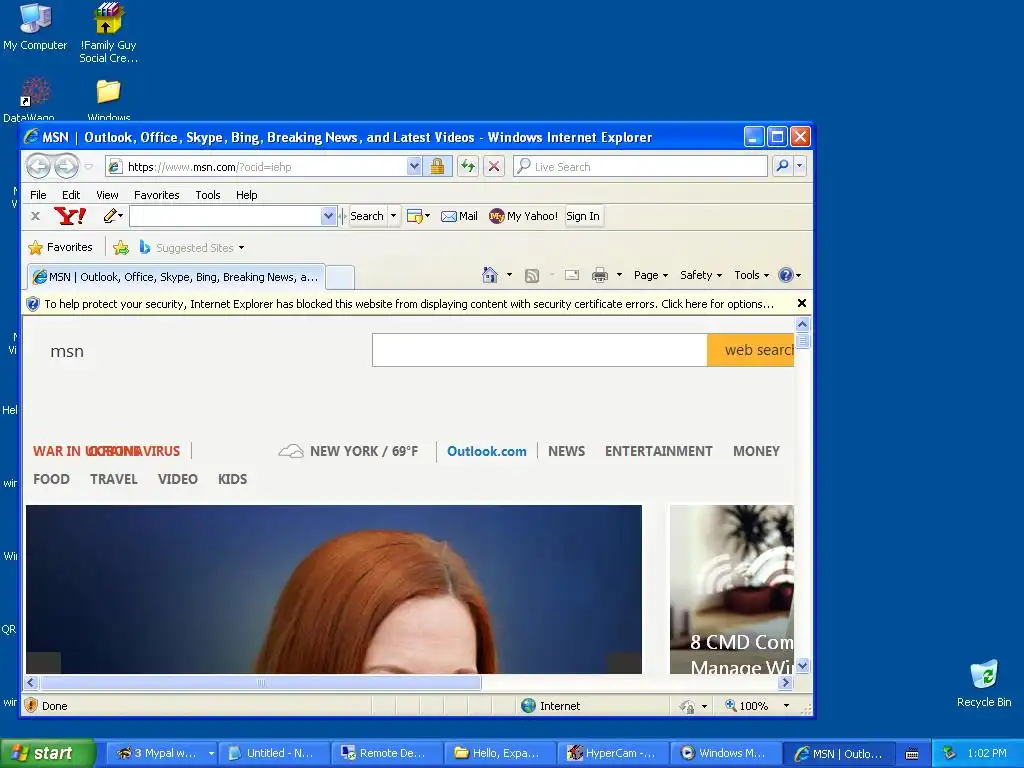Open the Help menu
This screenshot has height=768, width=1024.
246,195
